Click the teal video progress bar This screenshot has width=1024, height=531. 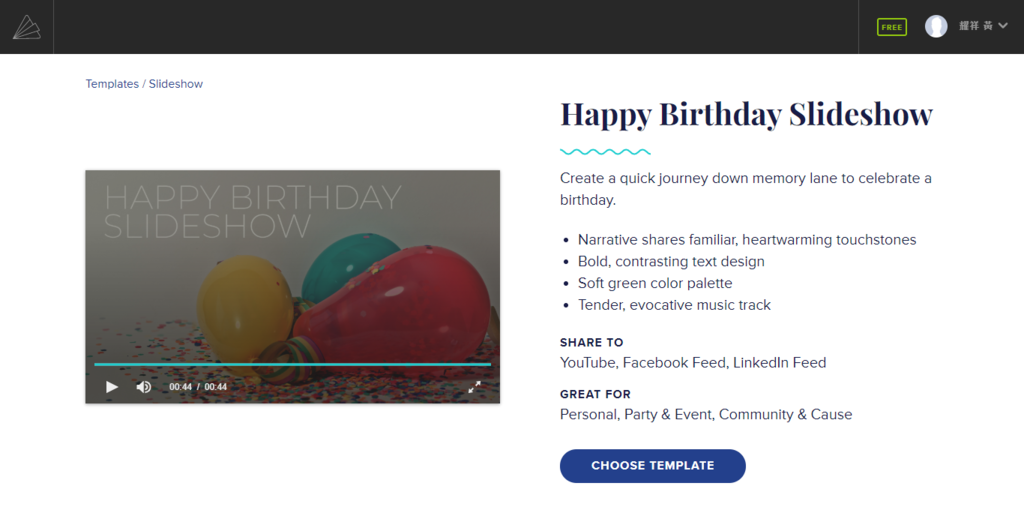click(292, 365)
